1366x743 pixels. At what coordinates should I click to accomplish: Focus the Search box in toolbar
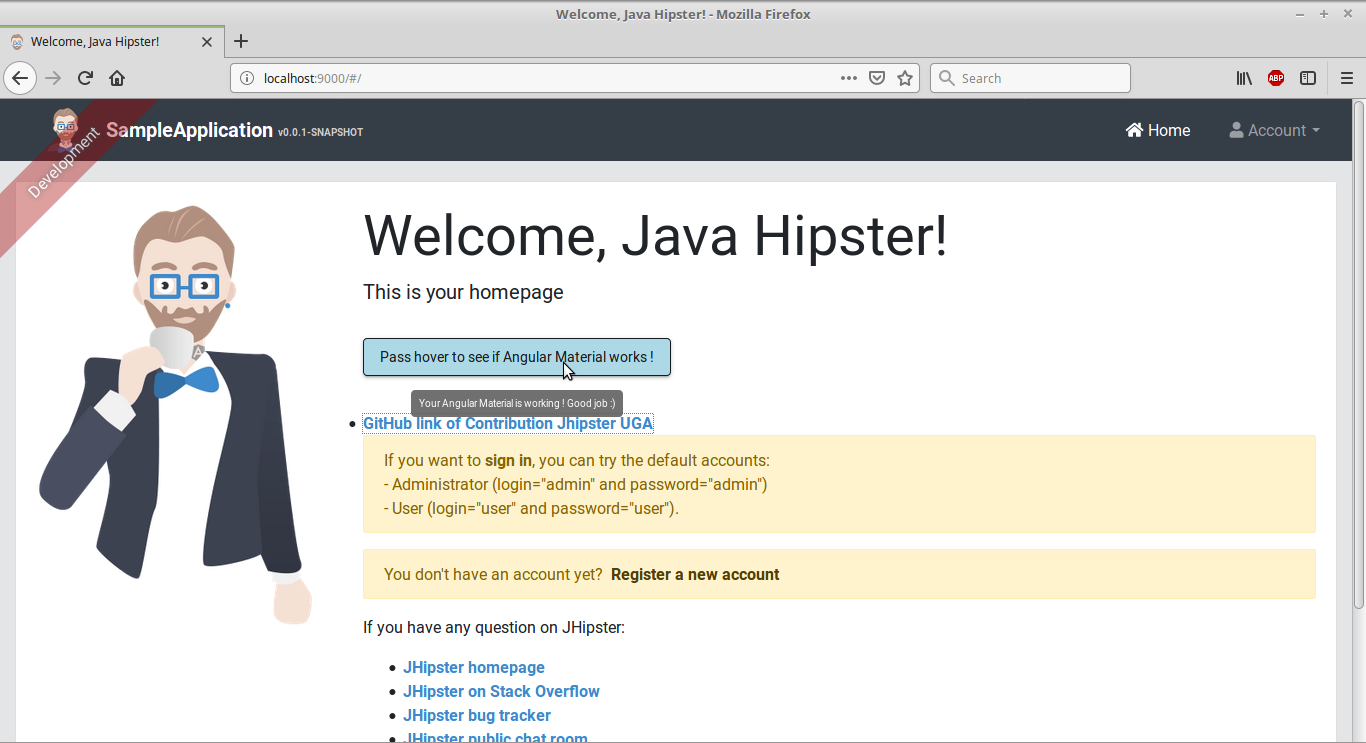click(1030, 78)
